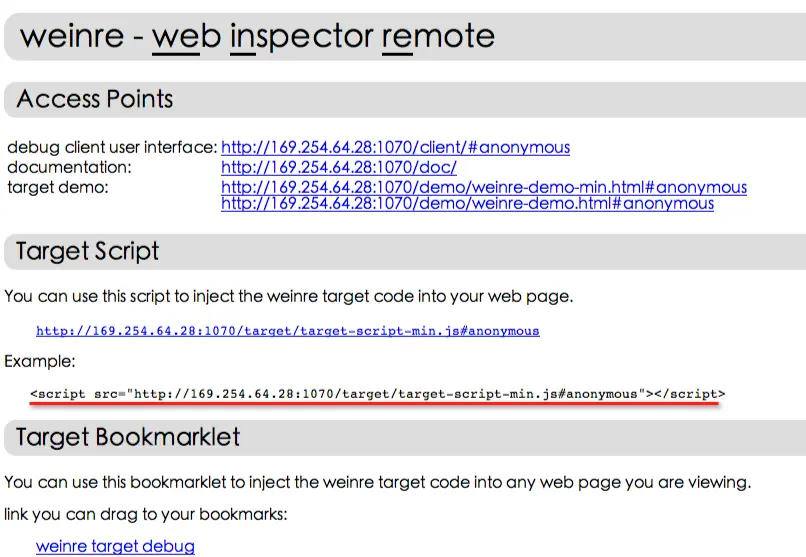The width and height of the screenshot is (806, 557).
Task: Click the paragraph describing the bookmarklet usage
Action: pyautogui.click(x=377, y=482)
